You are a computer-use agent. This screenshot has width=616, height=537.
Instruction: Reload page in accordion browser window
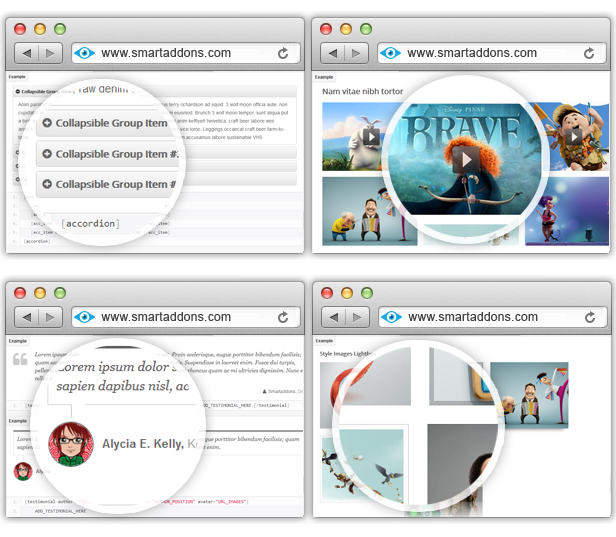[x=283, y=53]
